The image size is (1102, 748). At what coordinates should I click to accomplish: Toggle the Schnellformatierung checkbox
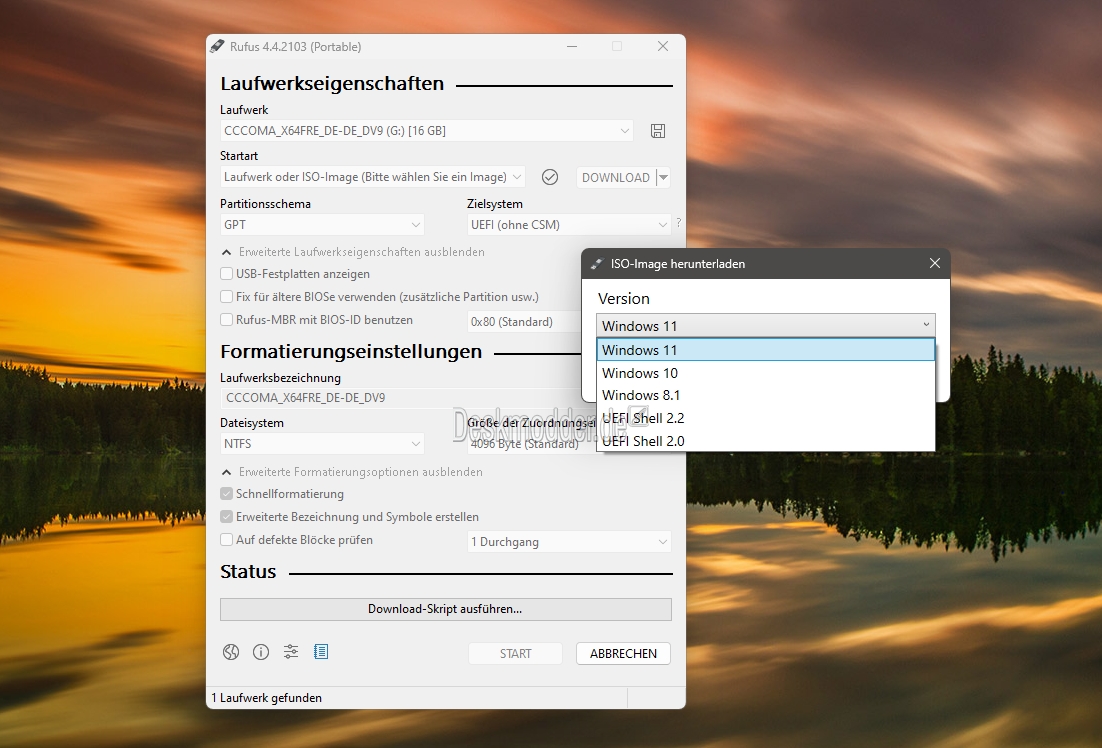point(226,494)
